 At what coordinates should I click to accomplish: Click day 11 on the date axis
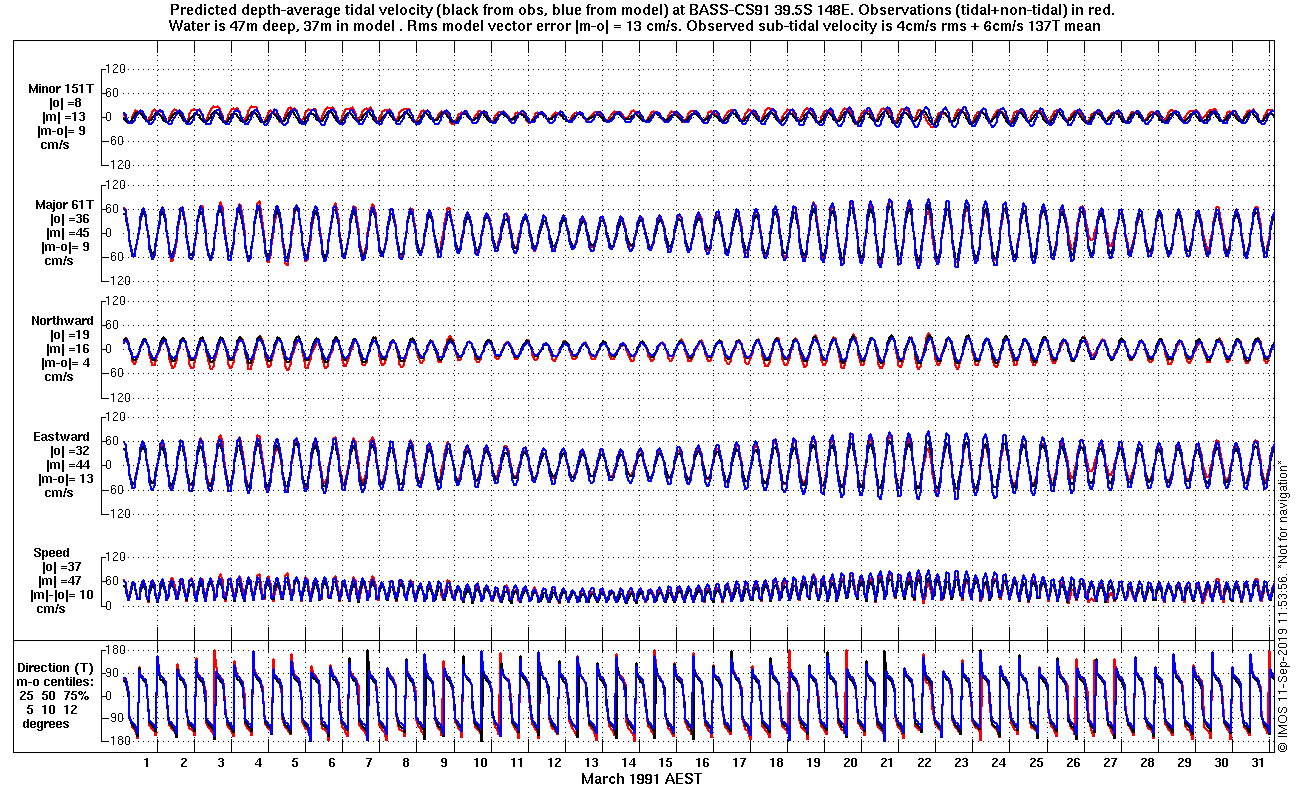tap(516, 763)
